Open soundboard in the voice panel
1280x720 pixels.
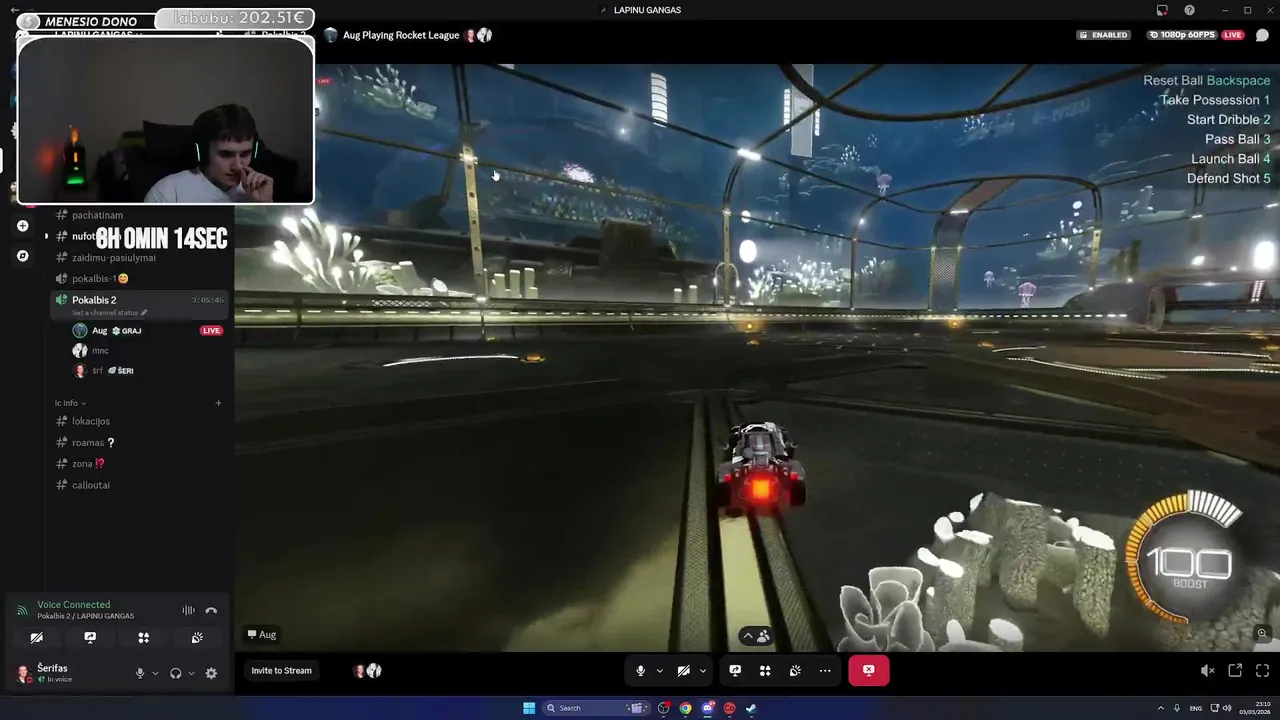(x=197, y=637)
